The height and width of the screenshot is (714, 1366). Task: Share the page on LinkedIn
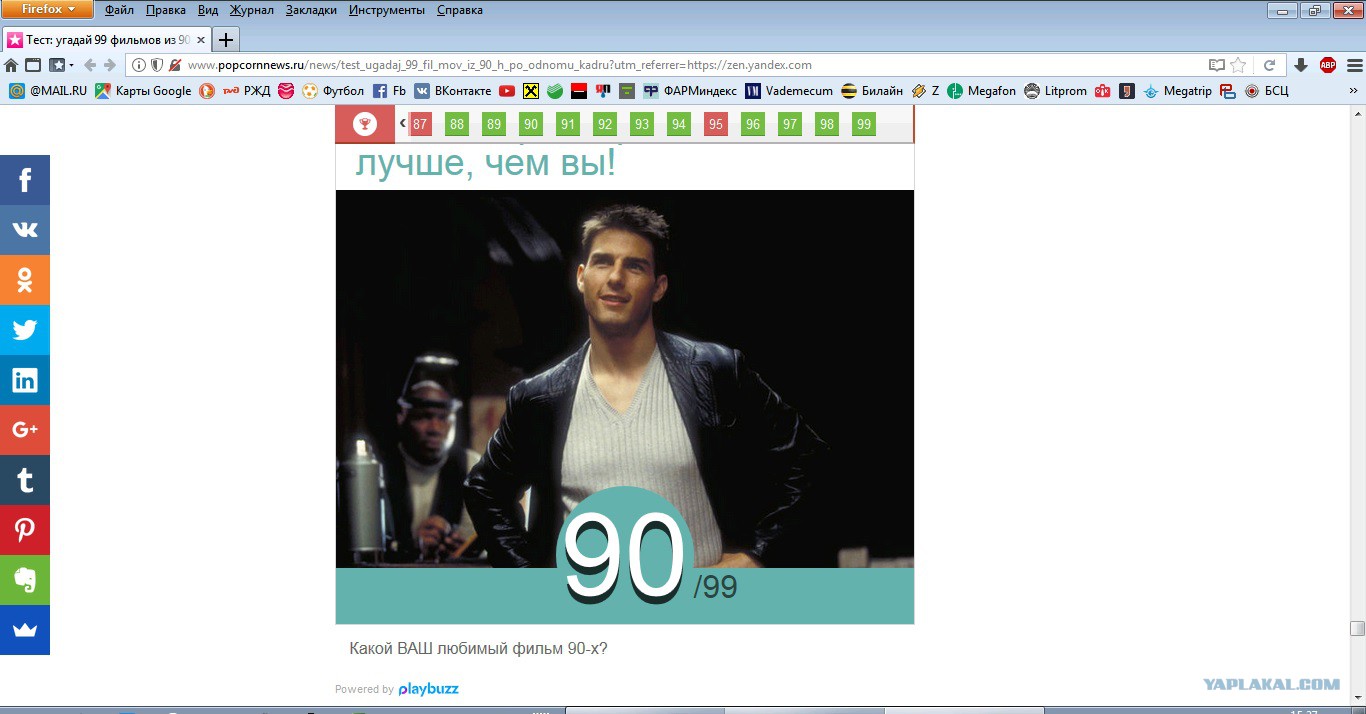coord(25,380)
